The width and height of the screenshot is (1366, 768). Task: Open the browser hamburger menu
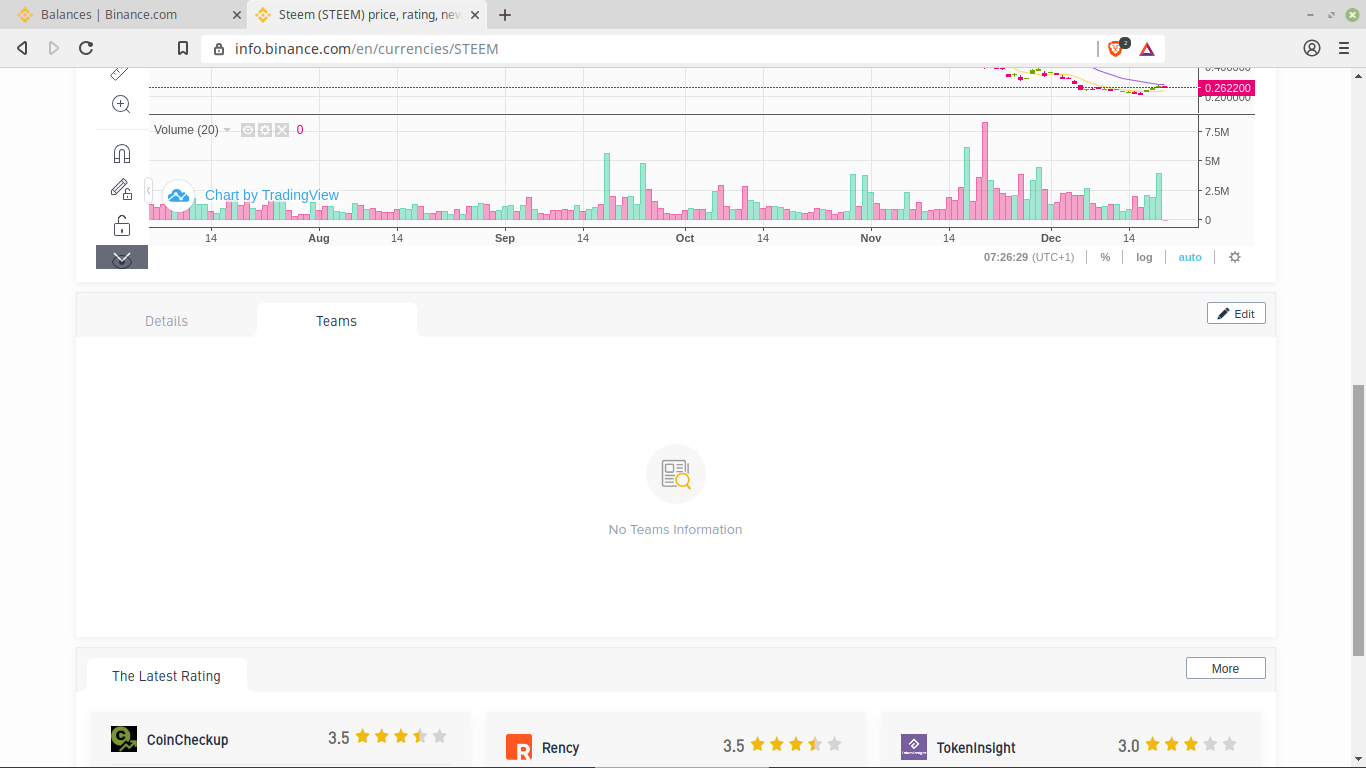pos(1344,48)
